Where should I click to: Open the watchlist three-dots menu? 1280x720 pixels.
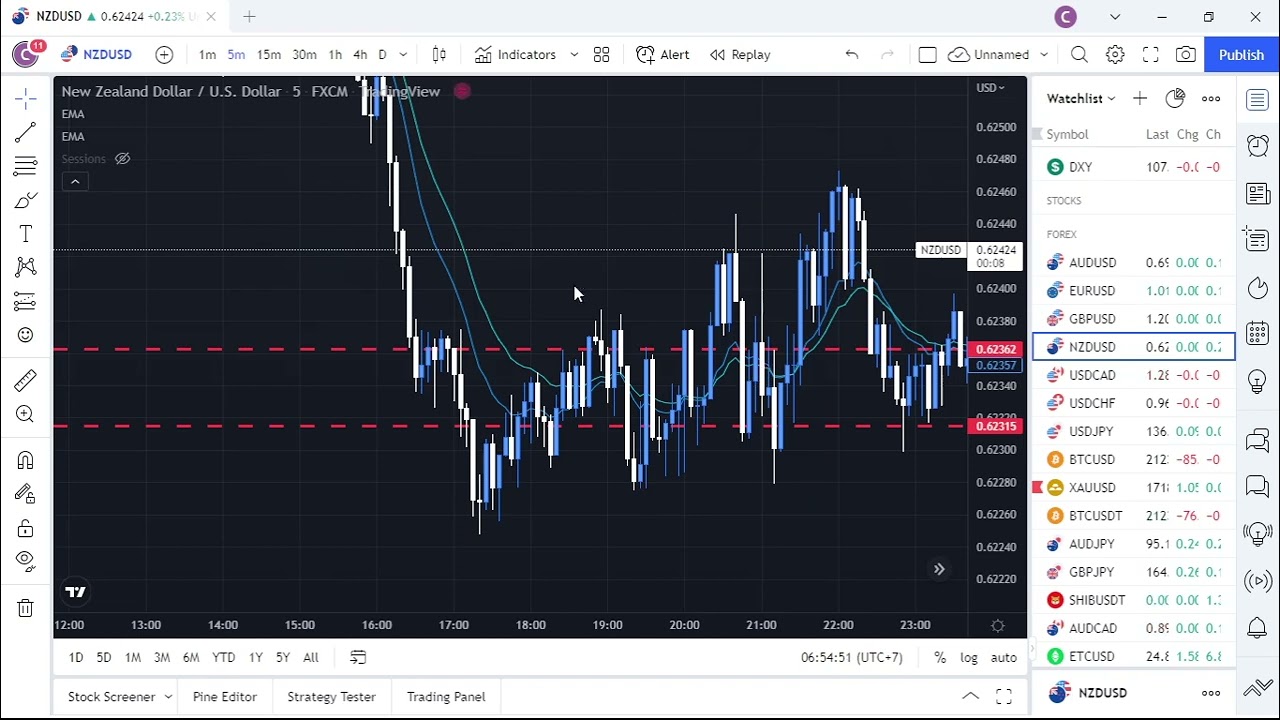[1211, 98]
